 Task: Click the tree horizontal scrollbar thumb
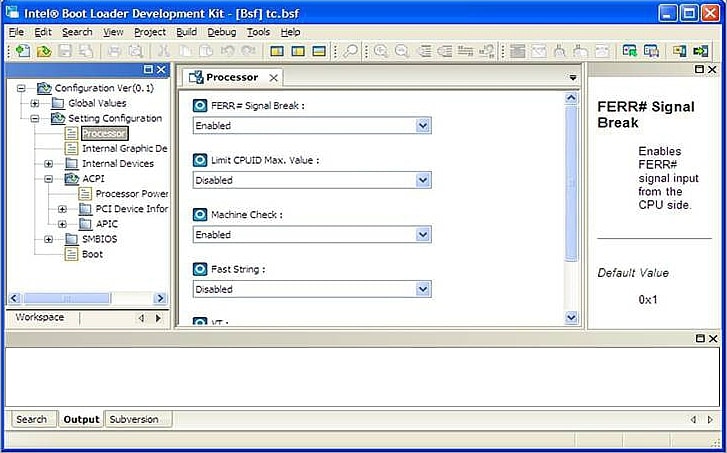pyautogui.click(x=66, y=298)
